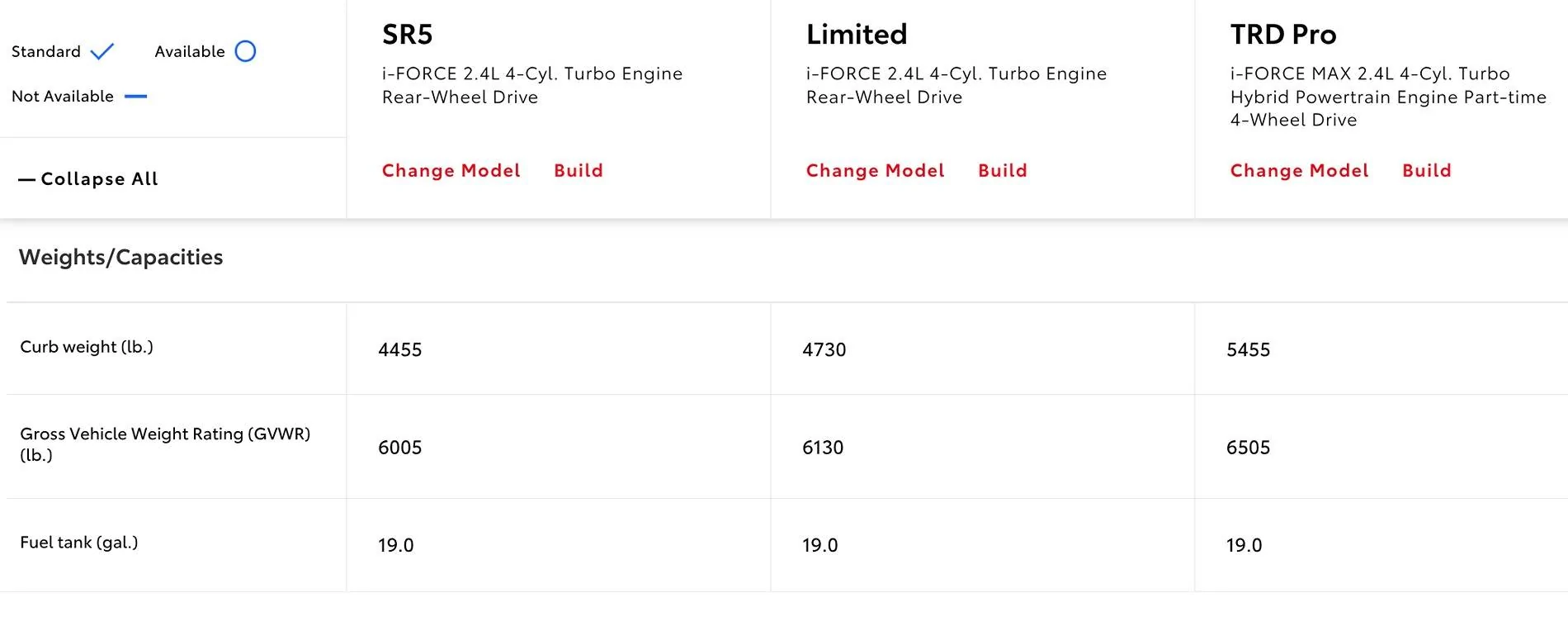The width and height of the screenshot is (1568, 626).
Task: Click the SR5 curb weight value 4455
Action: (x=399, y=350)
